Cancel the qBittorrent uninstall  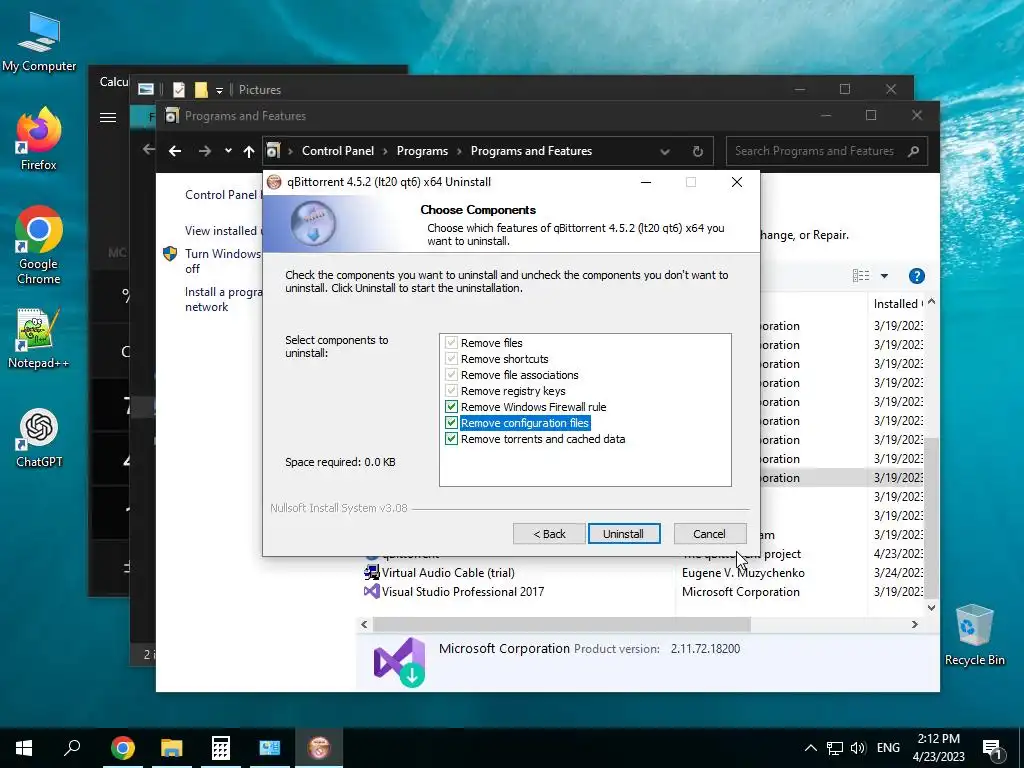(x=709, y=534)
